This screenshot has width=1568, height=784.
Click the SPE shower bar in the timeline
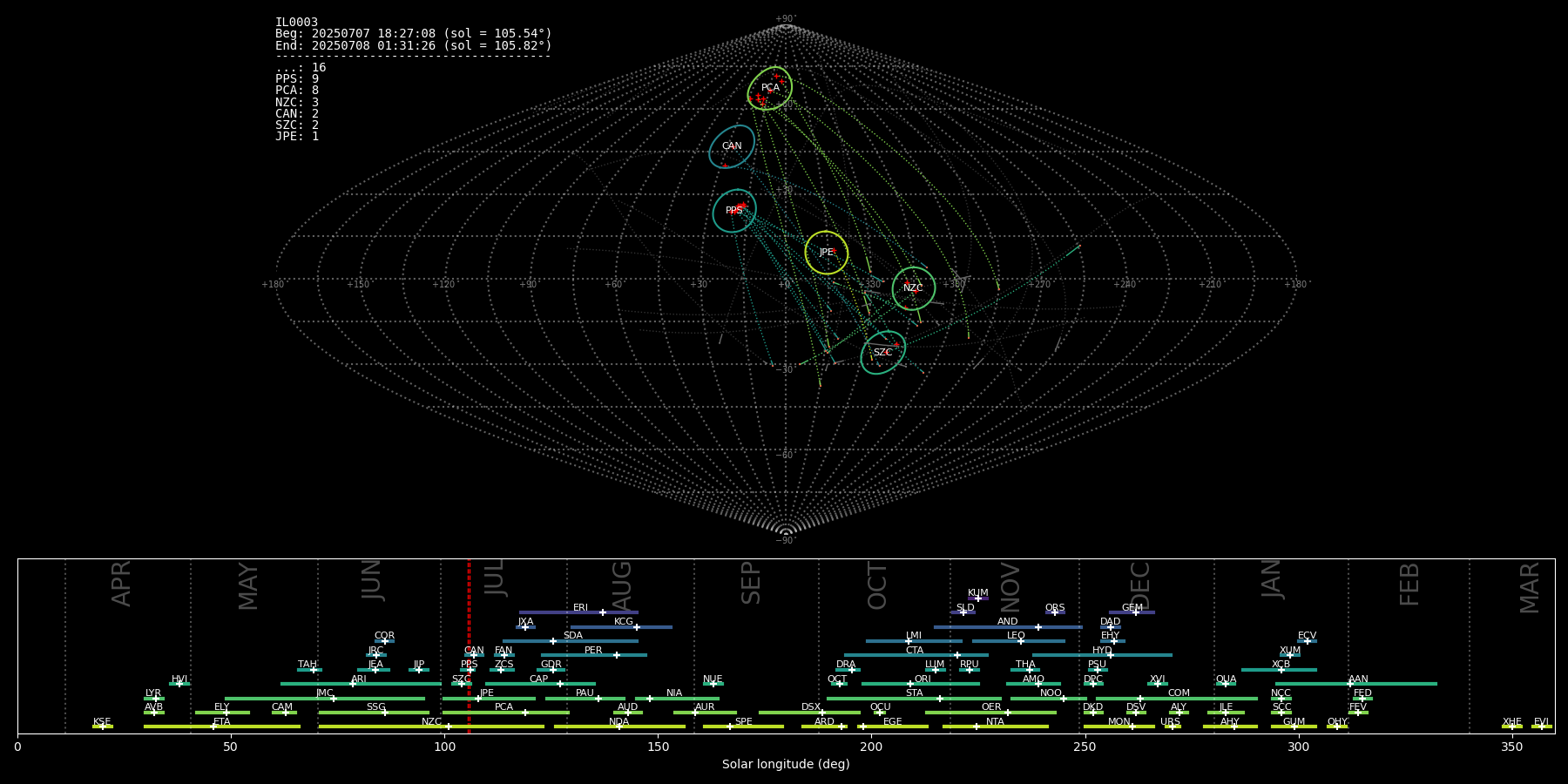(743, 727)
